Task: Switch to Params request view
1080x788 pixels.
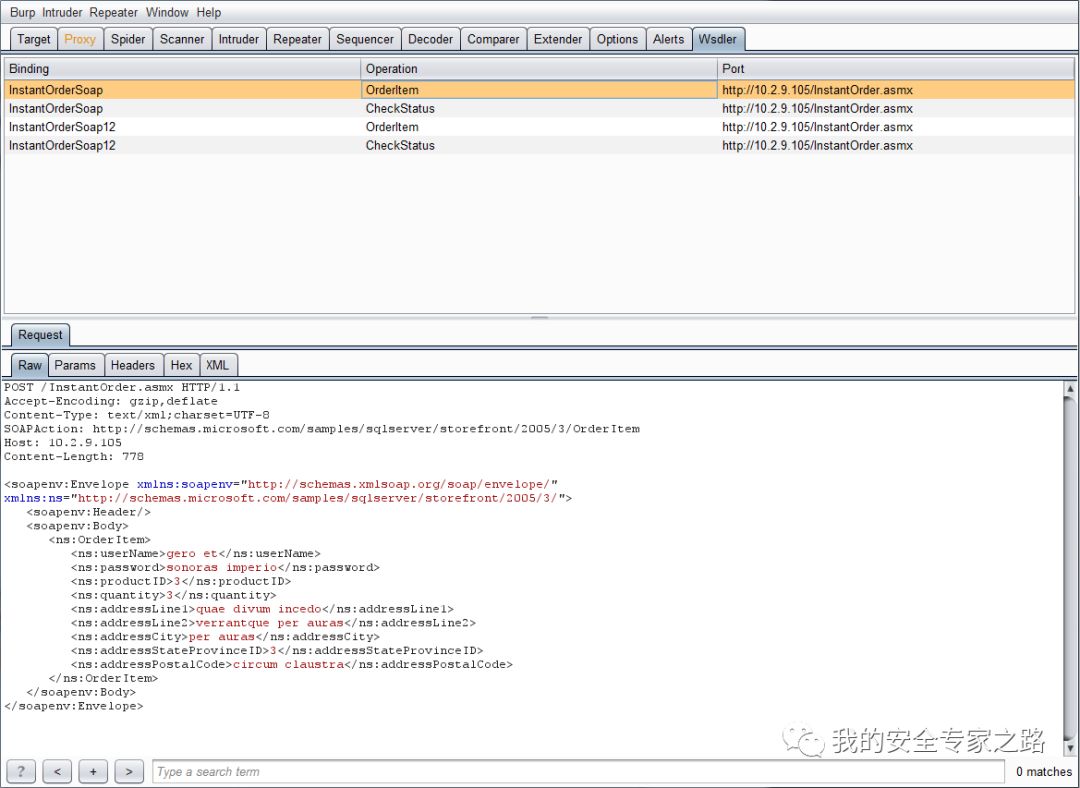Action: (75, 365)
